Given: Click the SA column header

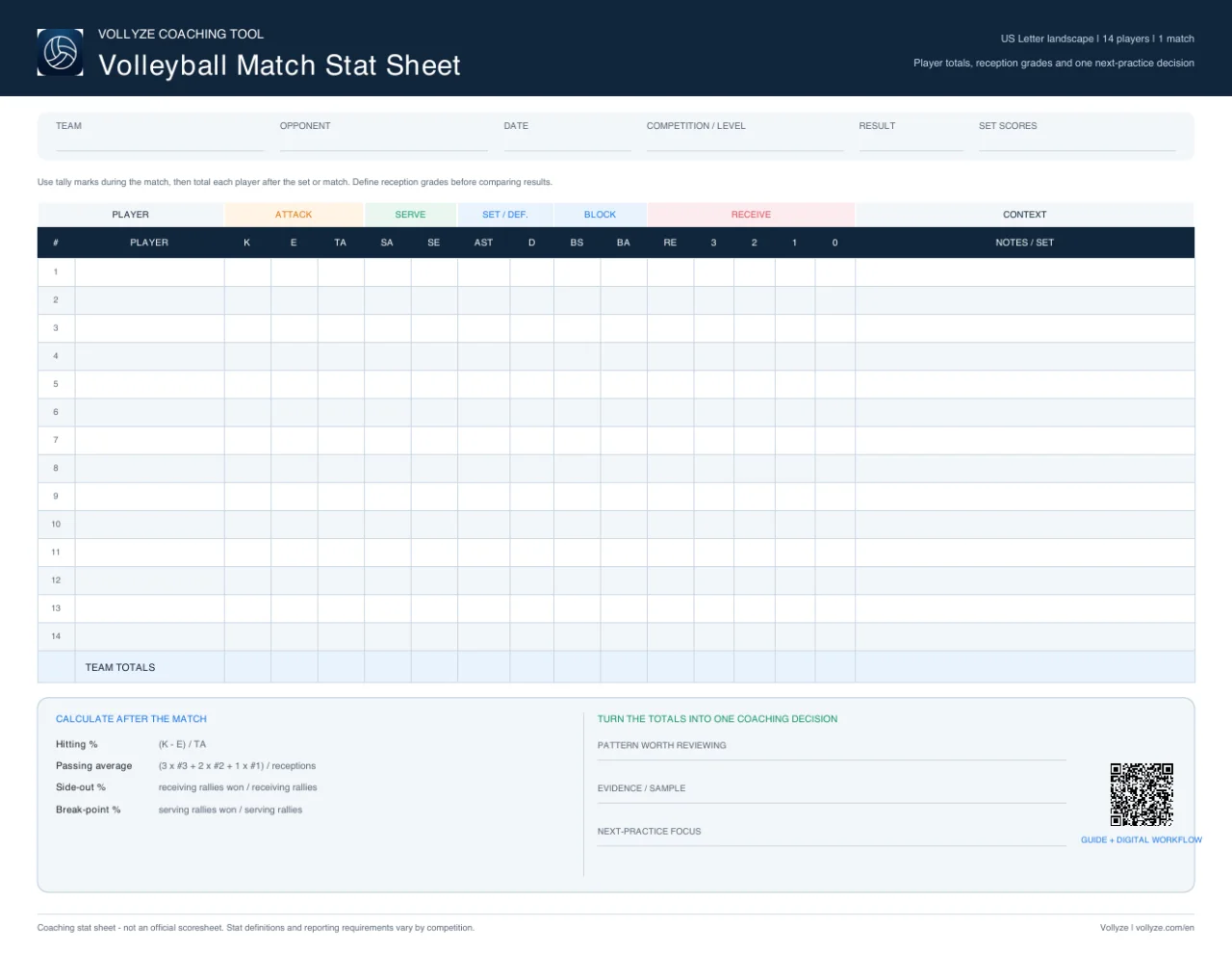Looking at the screenshot, I should (387, 243).
